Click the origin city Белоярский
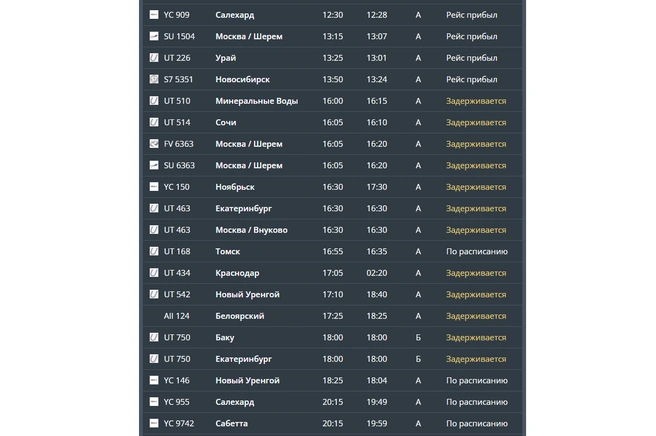Image resolution: width=656 pixels, height=436 pixels. 240,316
